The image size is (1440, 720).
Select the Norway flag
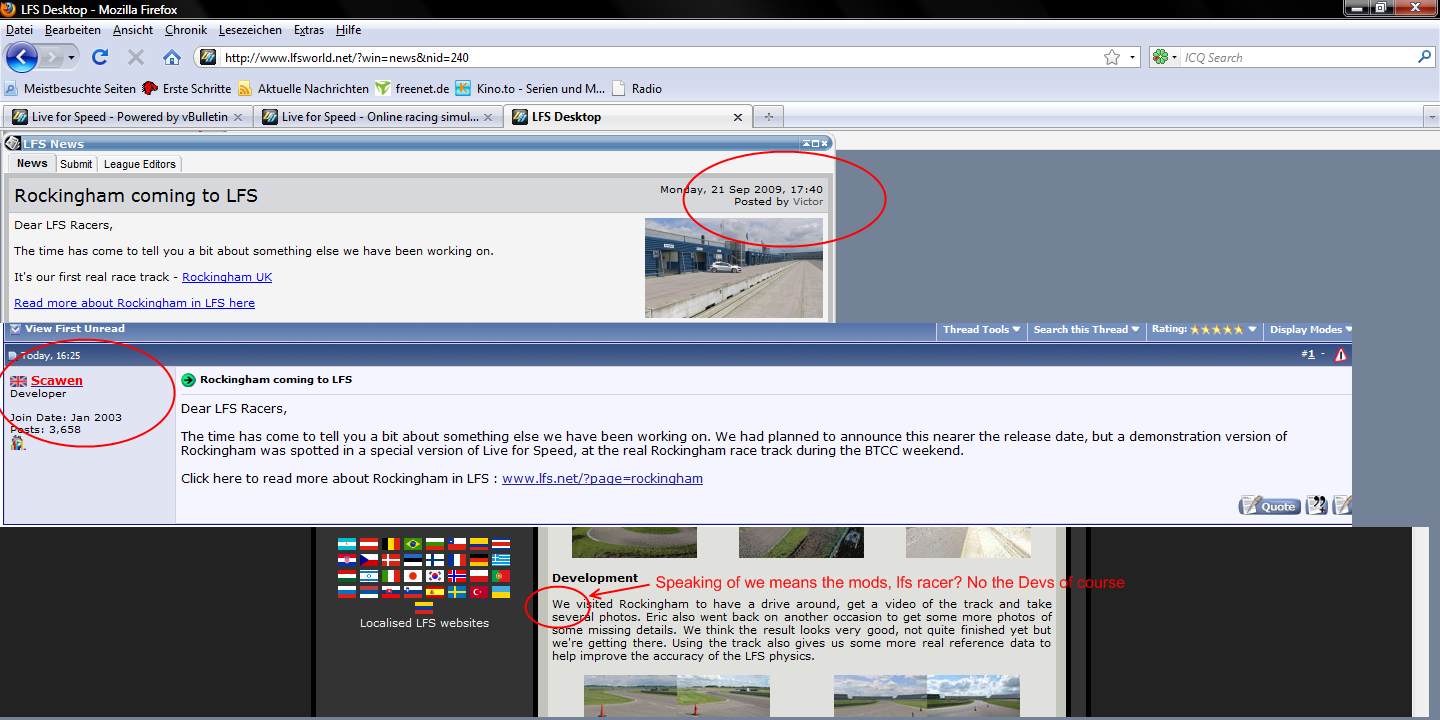coord(456,577)
